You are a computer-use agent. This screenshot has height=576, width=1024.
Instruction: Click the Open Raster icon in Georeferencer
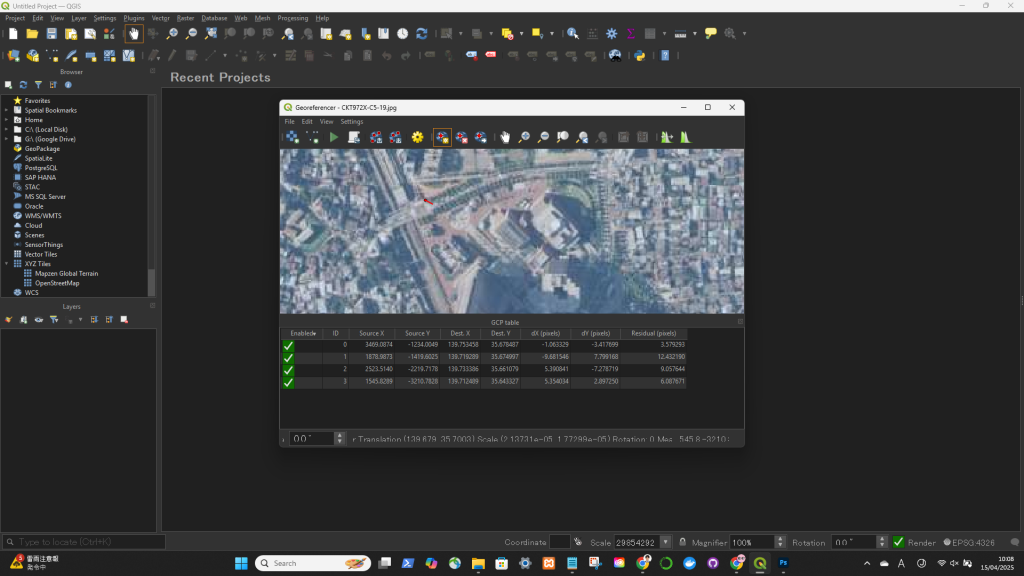click(x=292, y=137)
